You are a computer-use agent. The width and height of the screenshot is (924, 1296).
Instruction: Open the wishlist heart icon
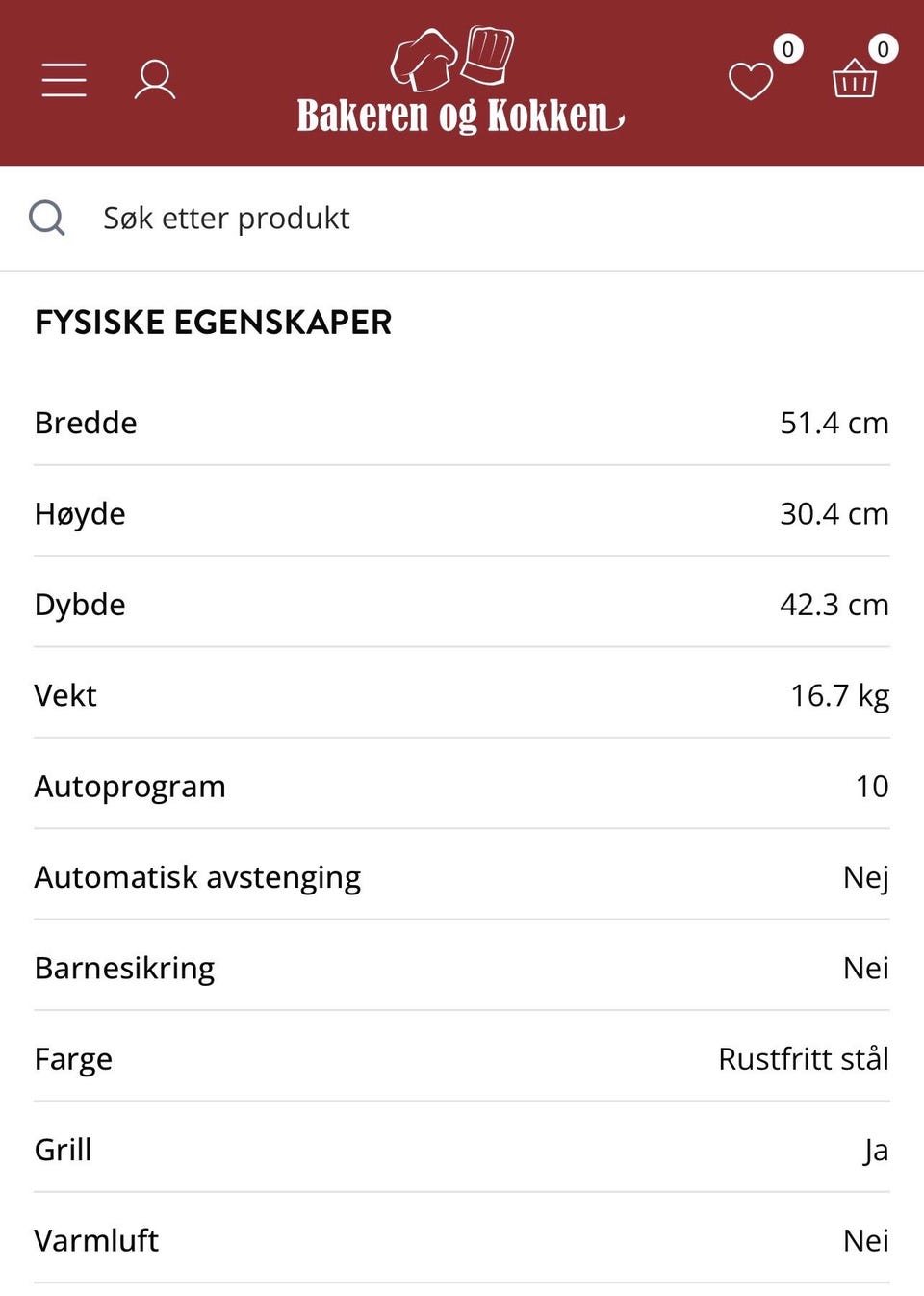pyautogui.click(x=751, y=81)
